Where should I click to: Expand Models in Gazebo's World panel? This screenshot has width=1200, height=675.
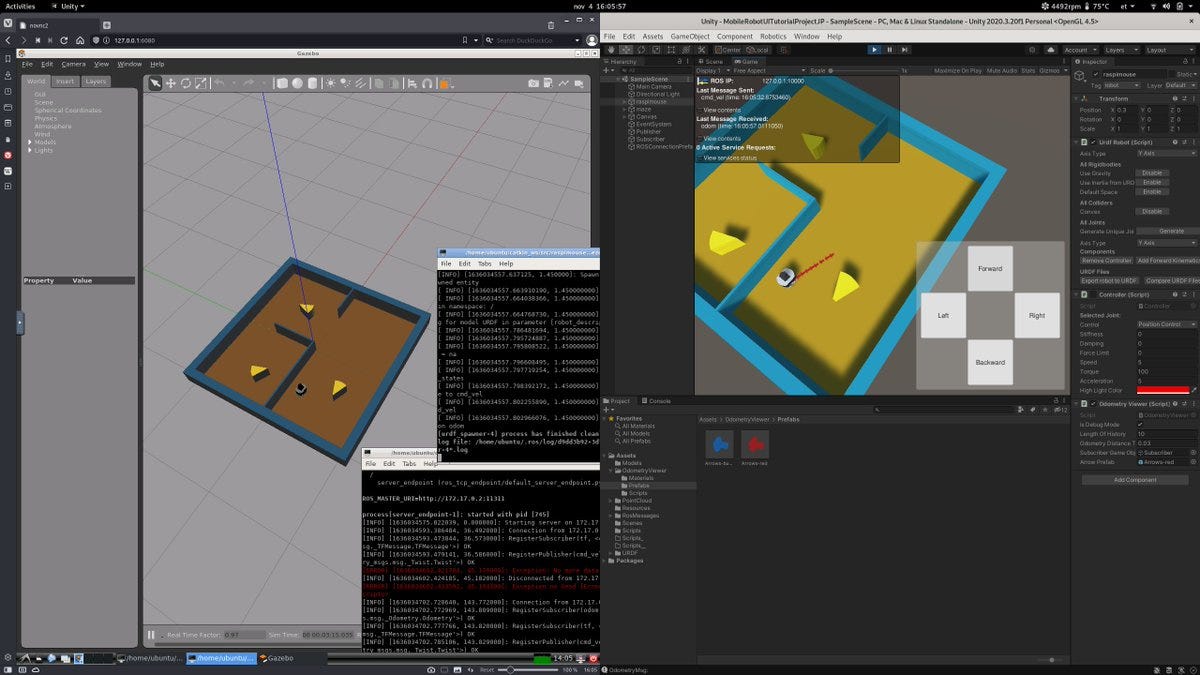click(x=30, y=142)
